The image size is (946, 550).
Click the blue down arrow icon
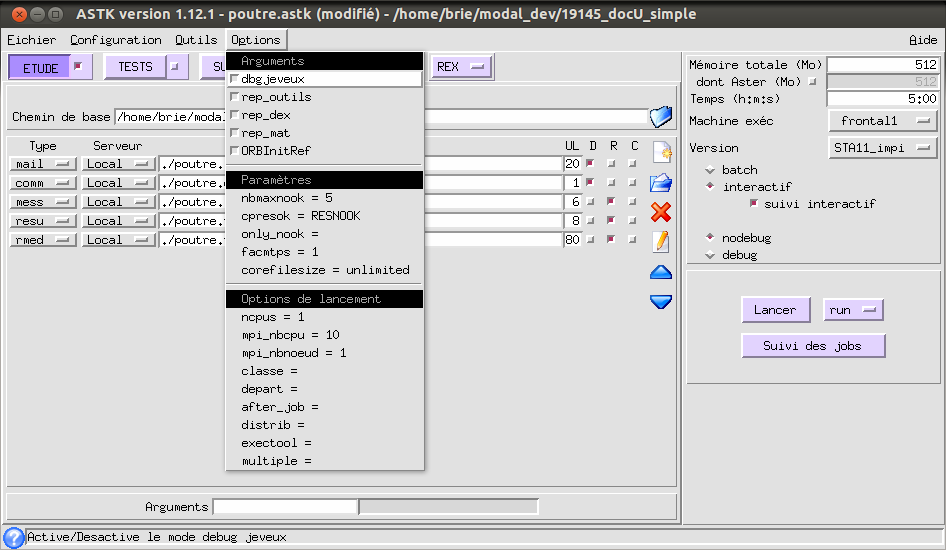click(661, 301)
